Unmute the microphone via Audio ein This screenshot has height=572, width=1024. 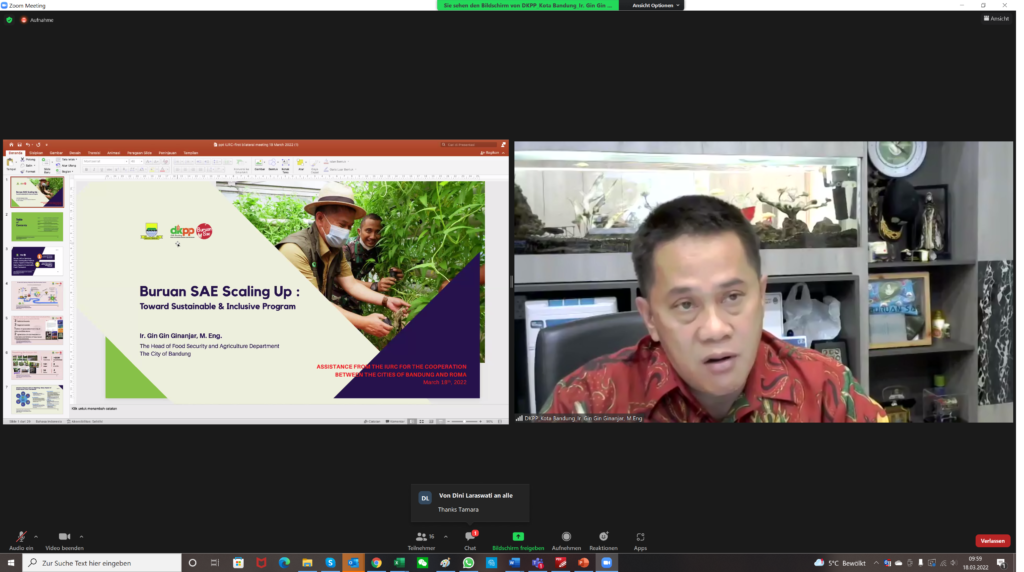21,539
